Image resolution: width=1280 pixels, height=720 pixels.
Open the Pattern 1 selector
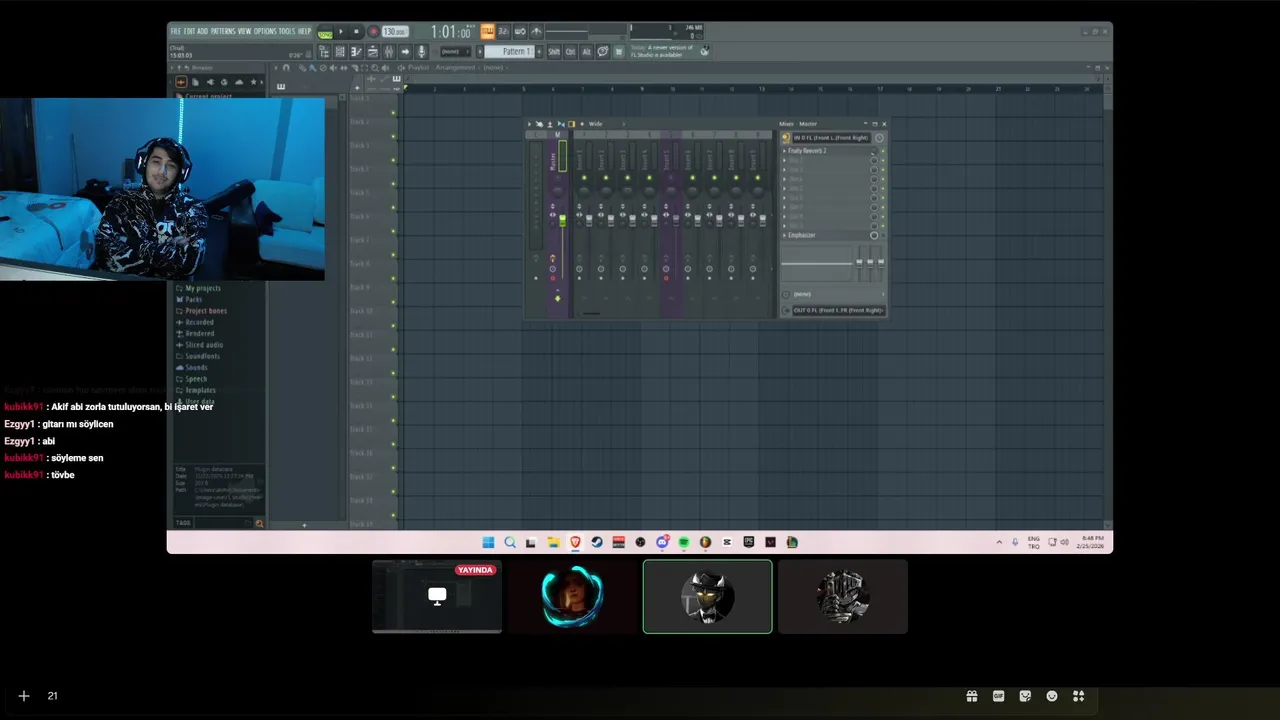[x=510, y=51]
